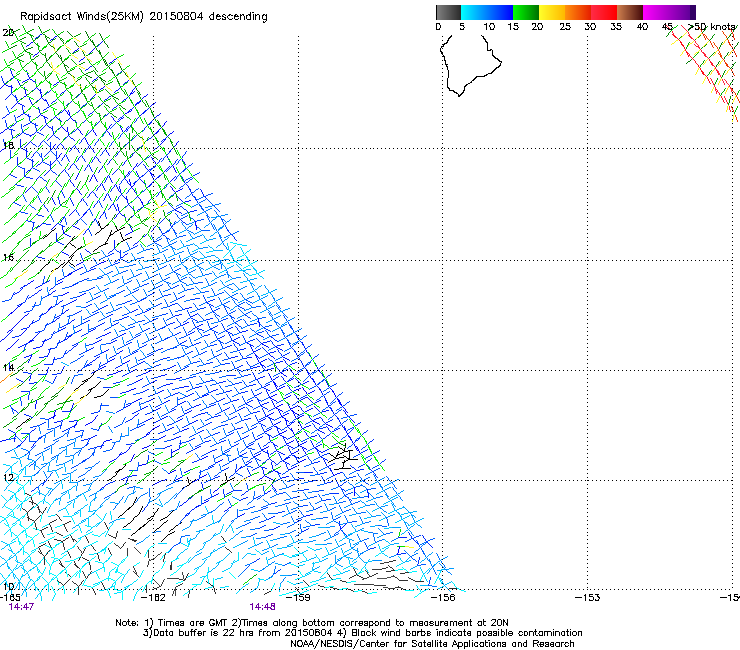Click the purple time stamp "14:48"
Screen dimensions: 740x650
(262, 607)
